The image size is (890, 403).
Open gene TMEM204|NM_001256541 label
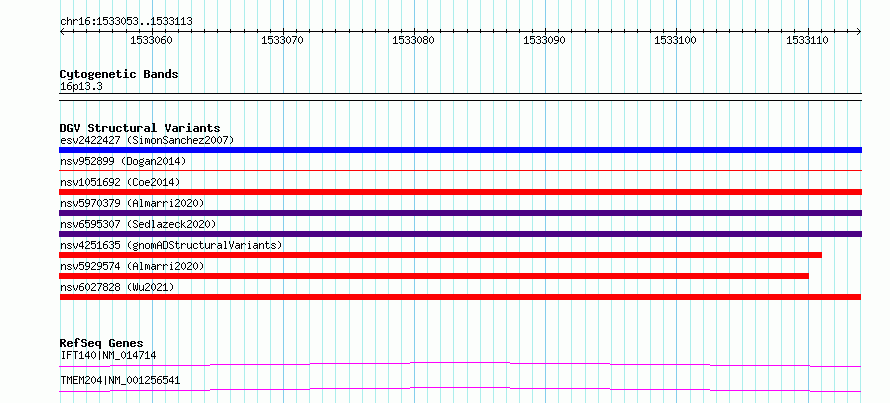coord(120,380)
